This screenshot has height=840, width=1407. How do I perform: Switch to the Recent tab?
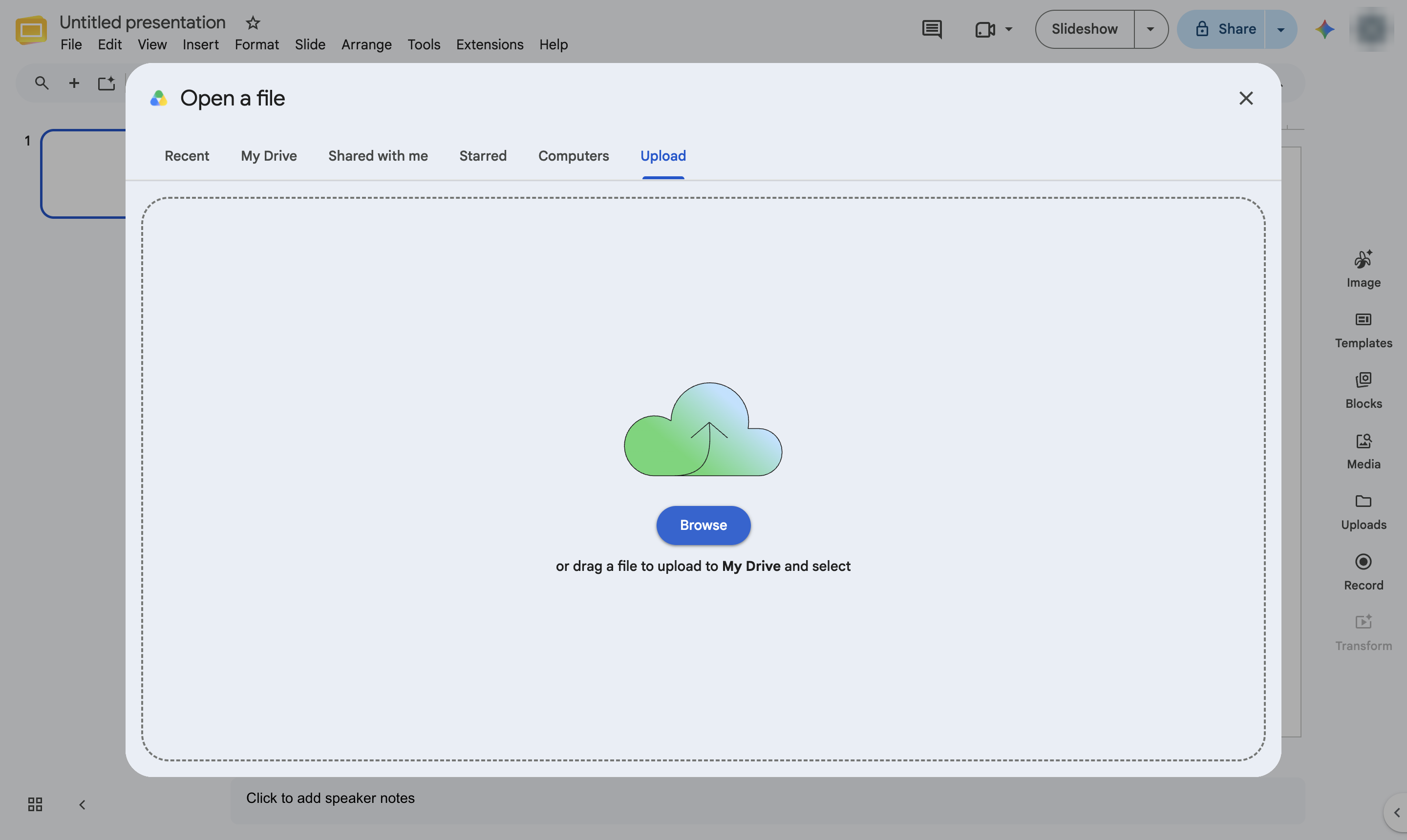pyautogui.click(x=187, y=156)
